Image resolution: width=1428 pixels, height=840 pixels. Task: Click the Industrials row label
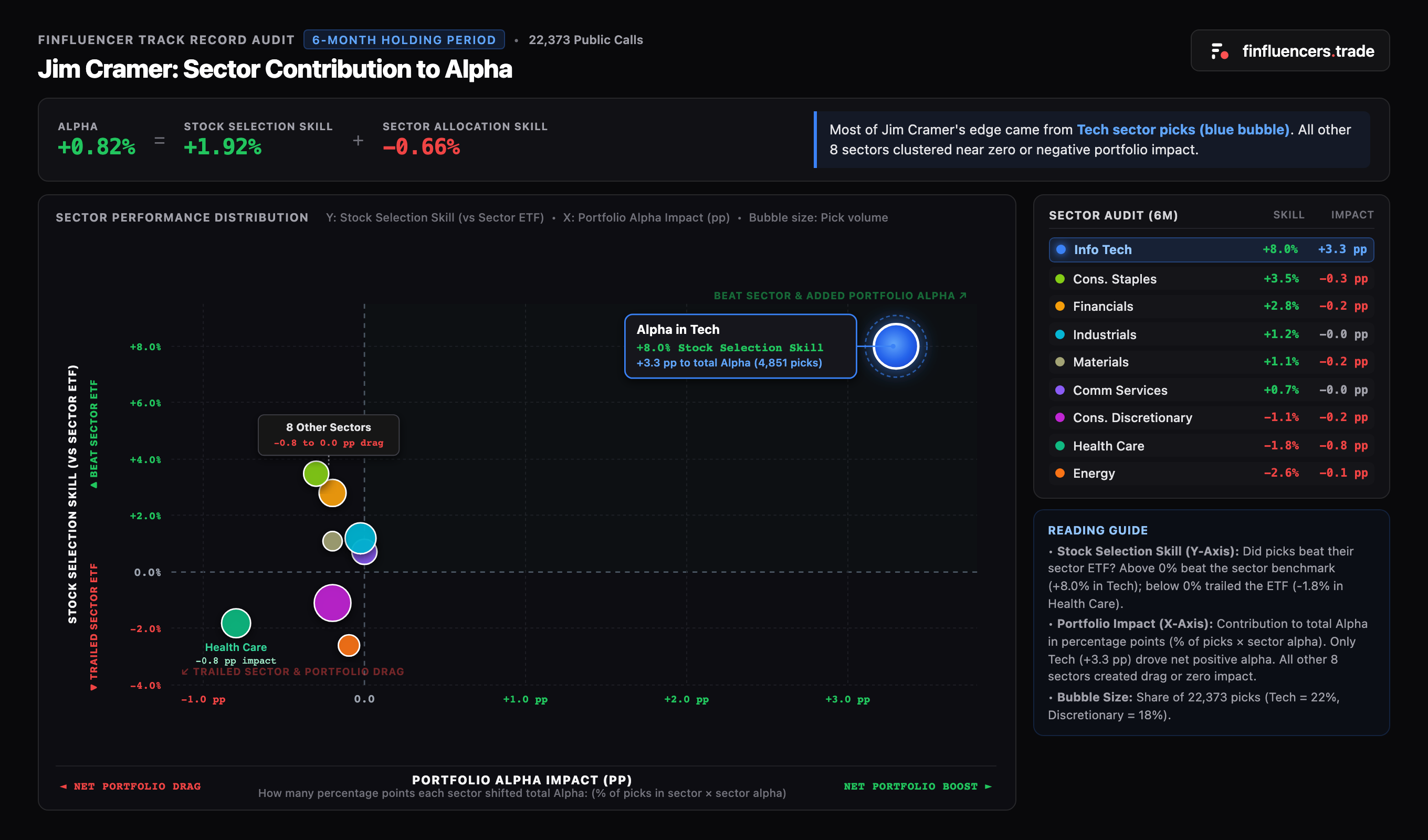1105,334
